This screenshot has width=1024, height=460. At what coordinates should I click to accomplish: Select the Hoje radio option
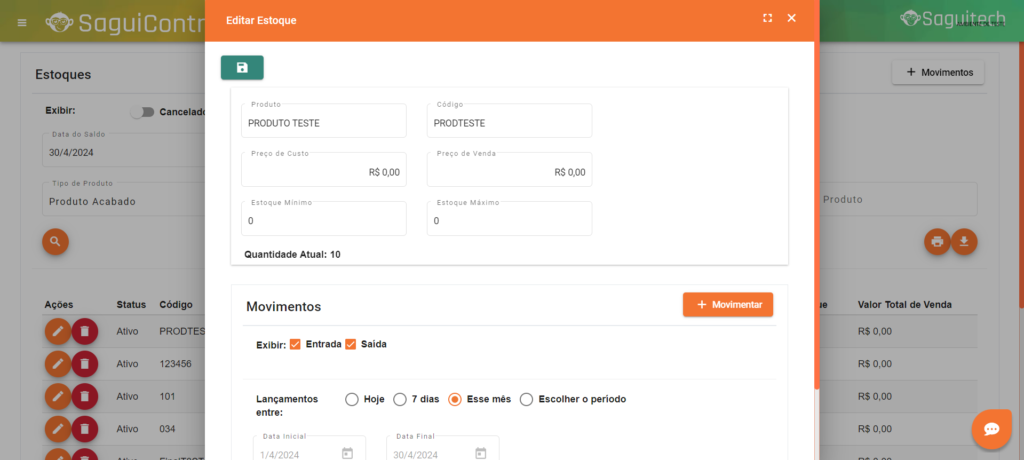tap(352, 399)
